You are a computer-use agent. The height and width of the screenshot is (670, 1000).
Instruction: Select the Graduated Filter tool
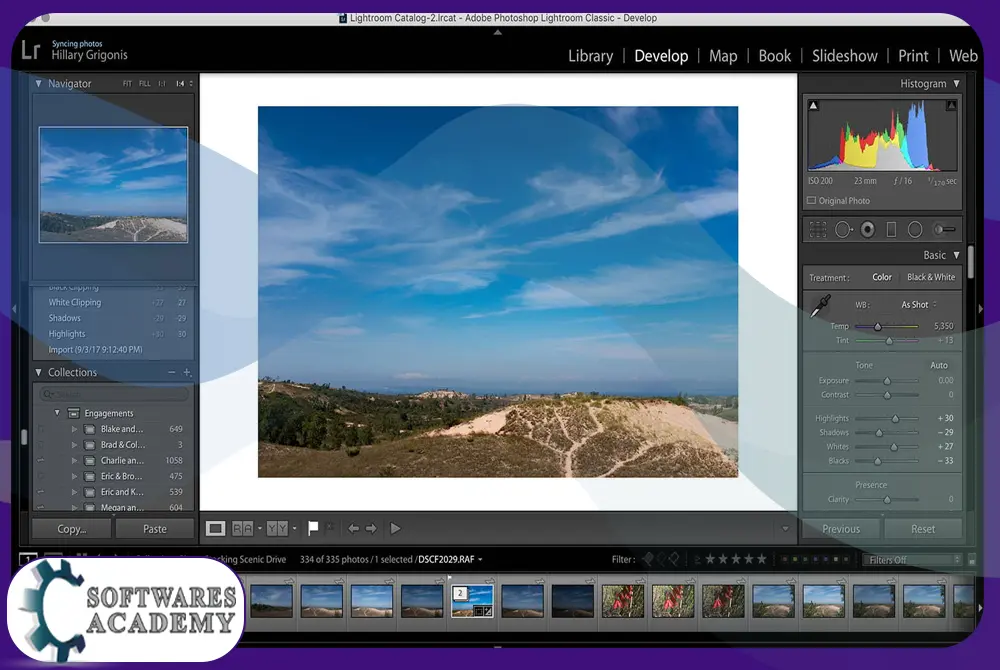click(891, 229)
